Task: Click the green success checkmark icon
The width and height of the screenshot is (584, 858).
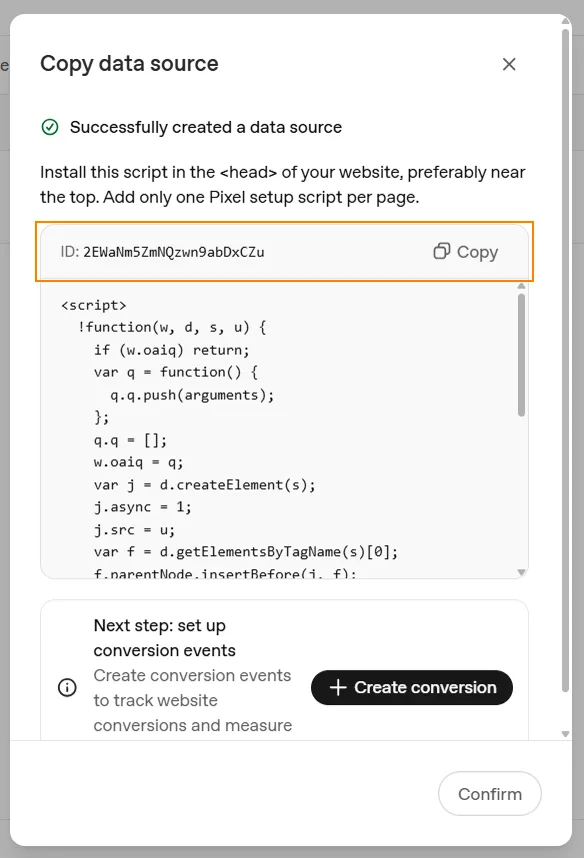Action: click(50, 127)
